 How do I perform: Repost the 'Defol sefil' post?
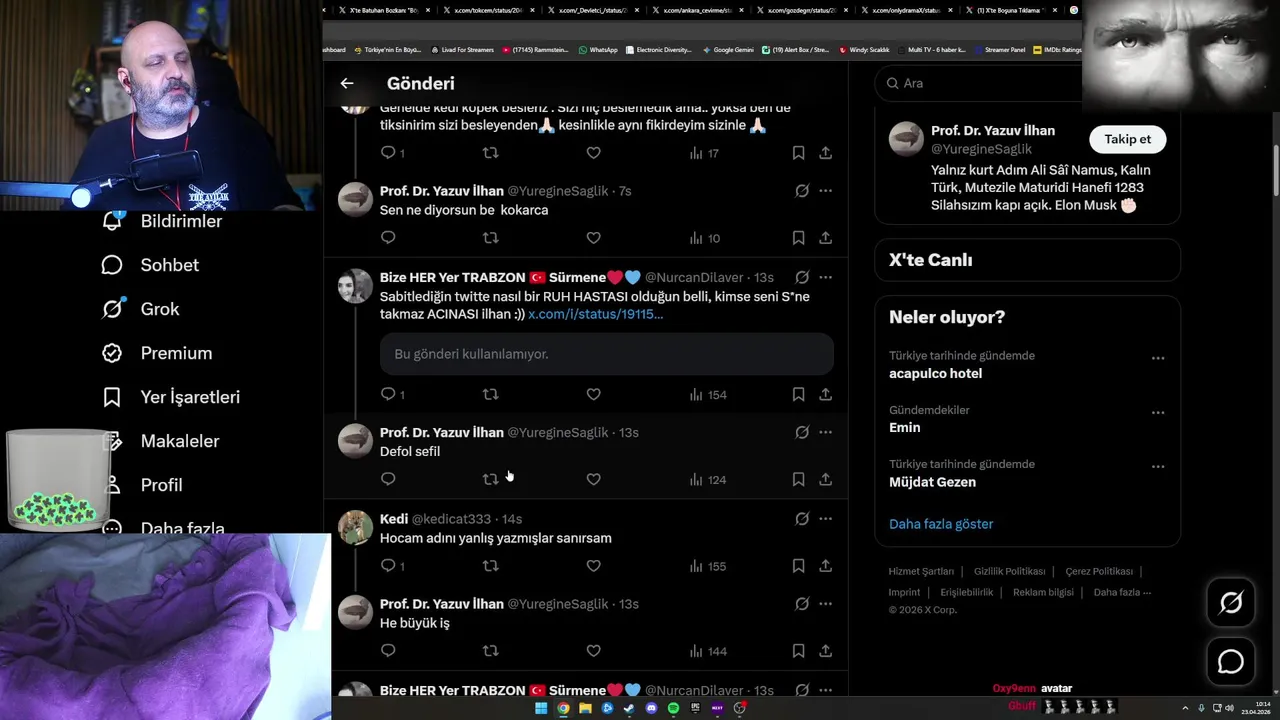click(490, 479)
